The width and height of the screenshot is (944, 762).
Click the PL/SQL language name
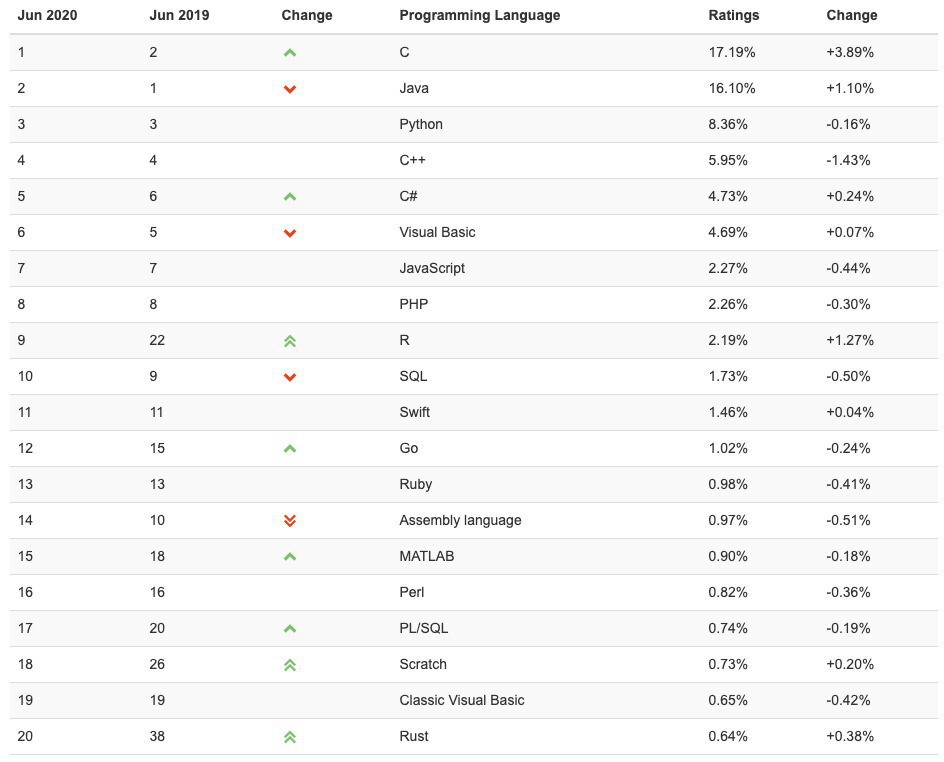point(423,628)
